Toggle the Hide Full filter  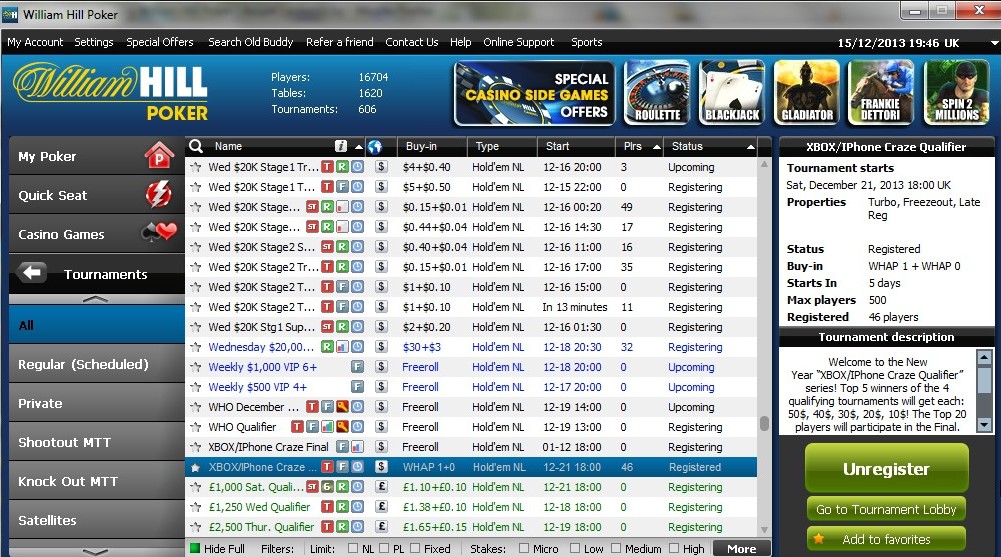tap(195, 548)
